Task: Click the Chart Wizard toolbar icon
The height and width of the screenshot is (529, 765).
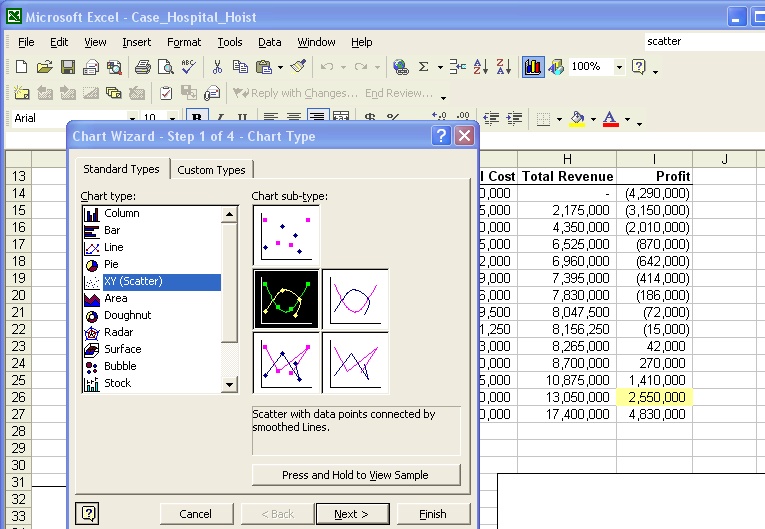Action: 532,67
